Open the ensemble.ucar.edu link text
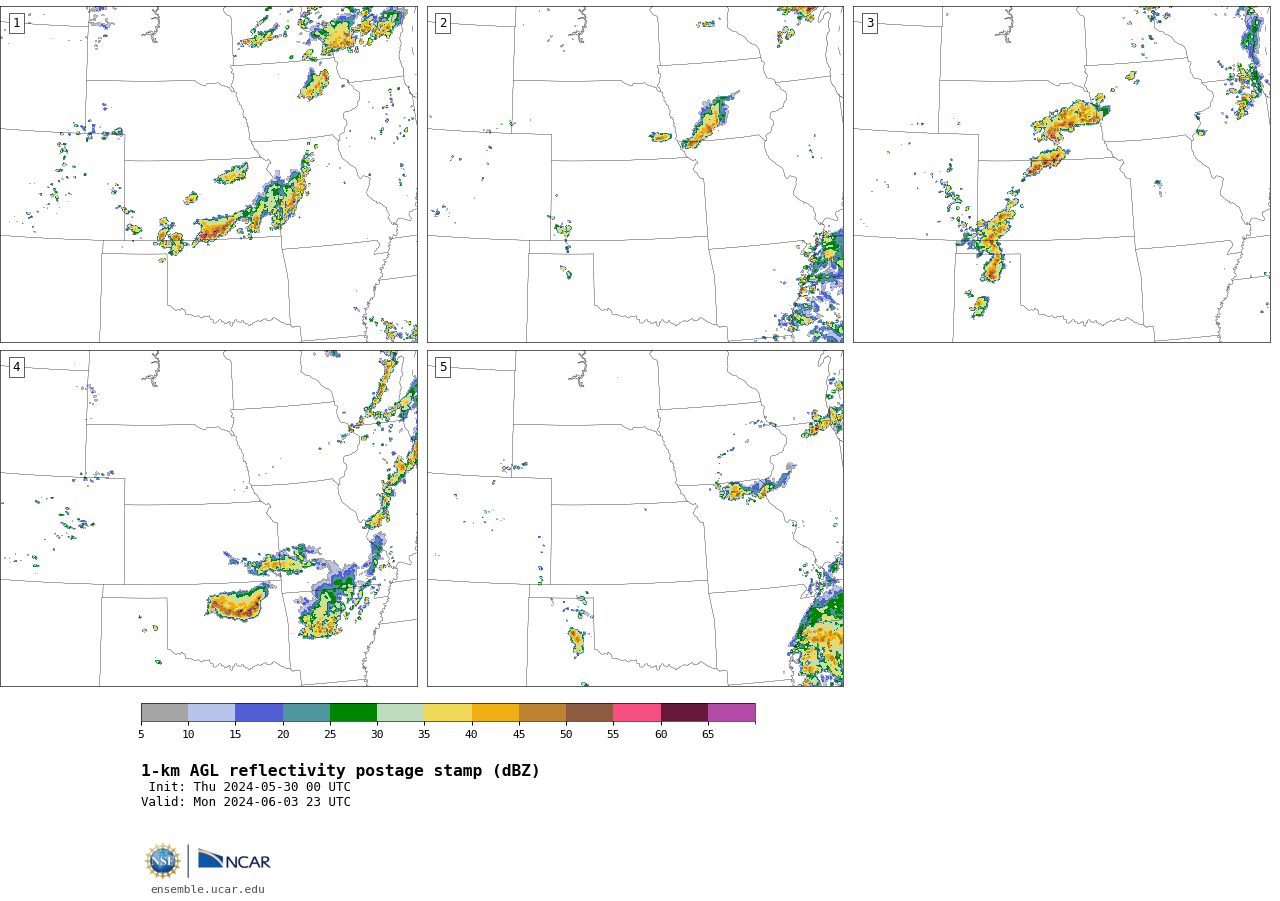 coord(208,890)
